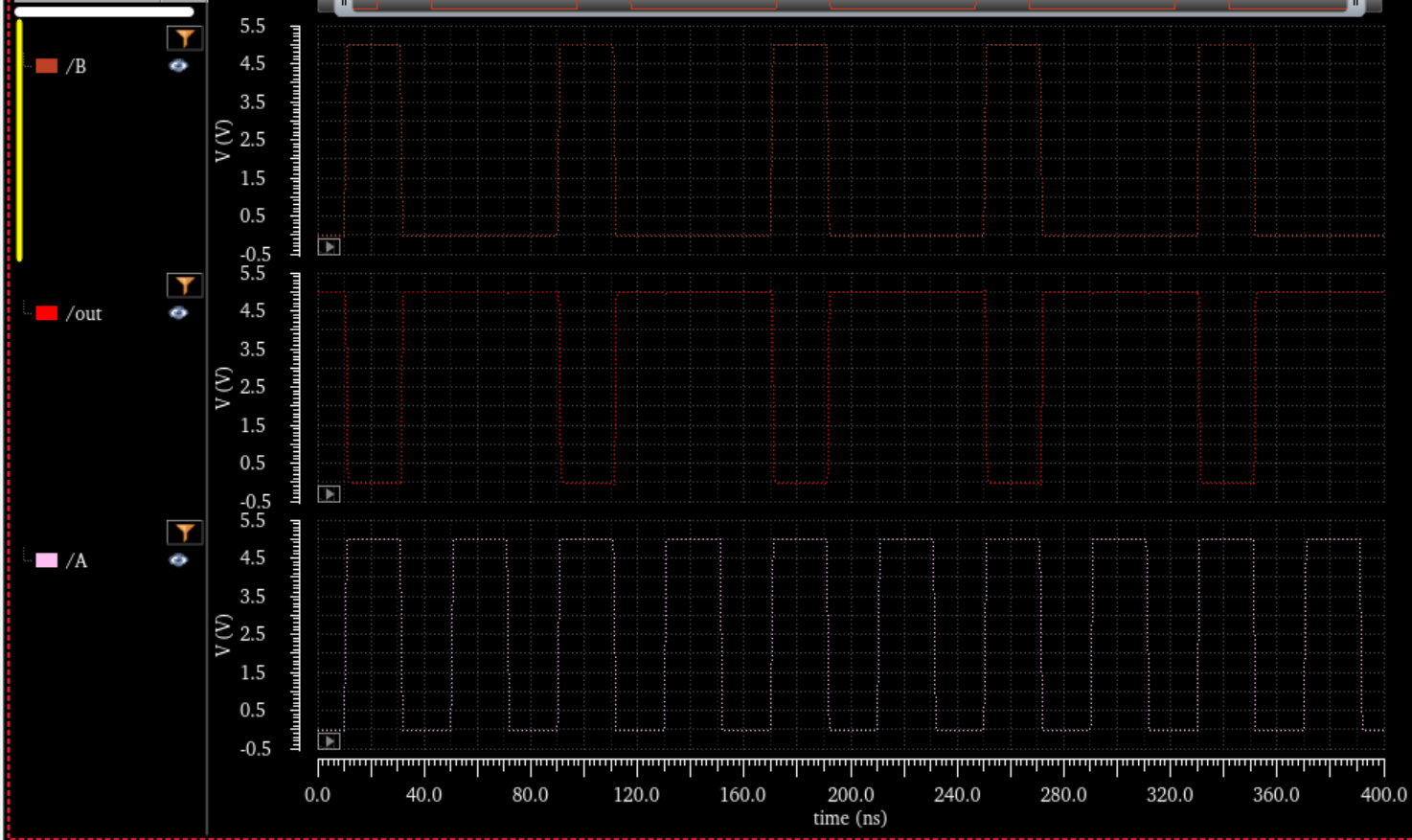This screenshot has width=1412, height=840.
Task: Open the filter icon above the /B signal
Action: (184, 38)
